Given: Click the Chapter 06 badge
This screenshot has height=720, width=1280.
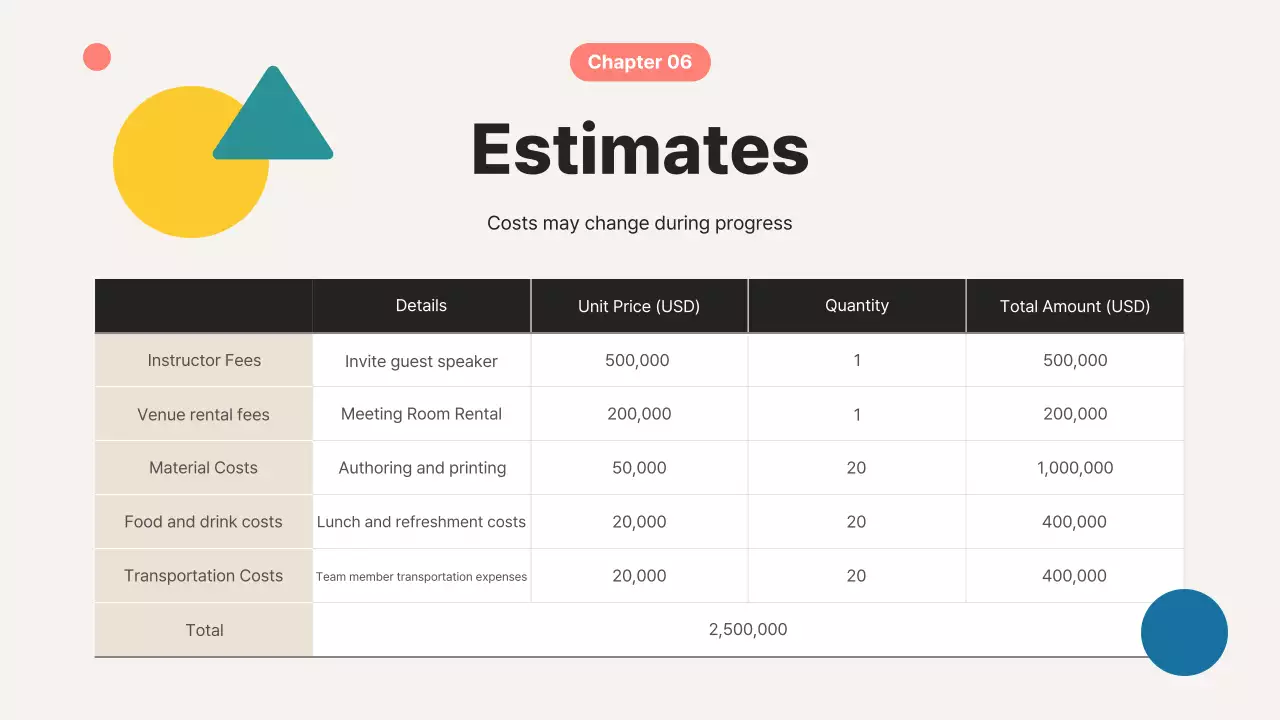Looking at the screenshot, I should 640,62.
